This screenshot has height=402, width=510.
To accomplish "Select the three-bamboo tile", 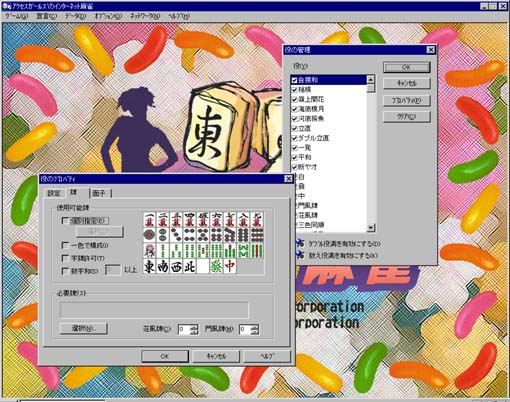I will [x=176, y=251].
